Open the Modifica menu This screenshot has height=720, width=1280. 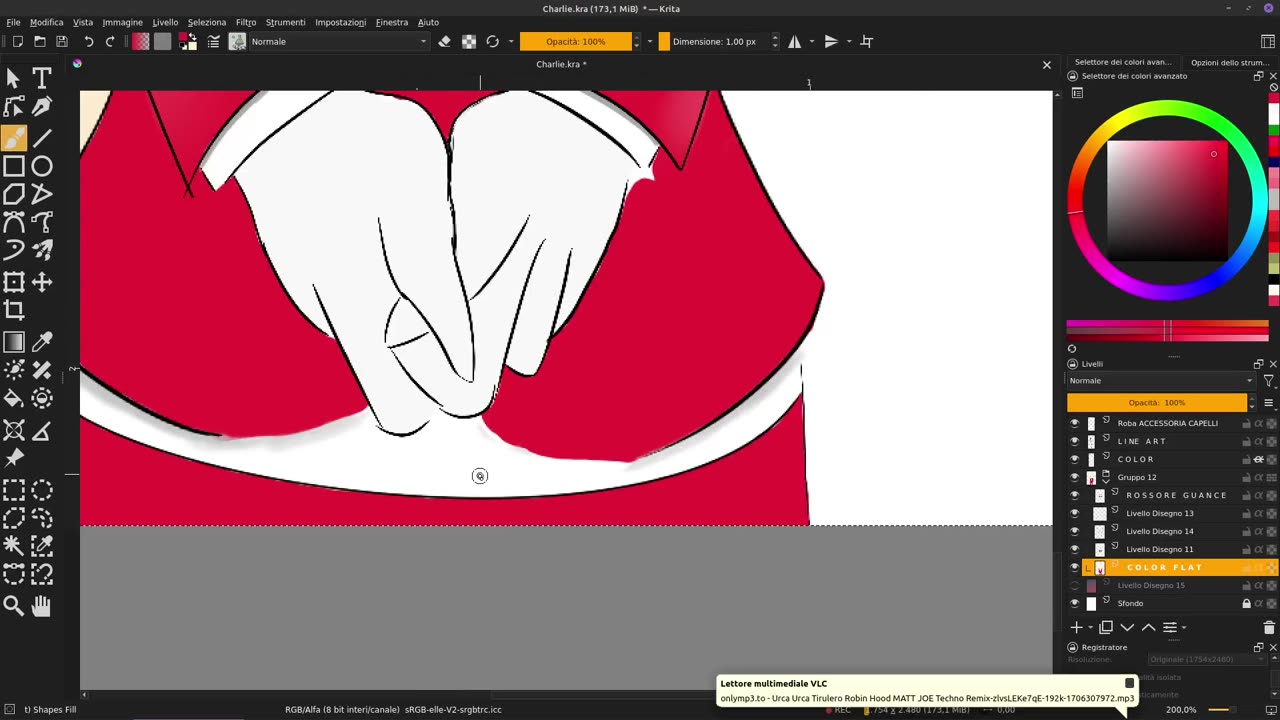[46, 22]
